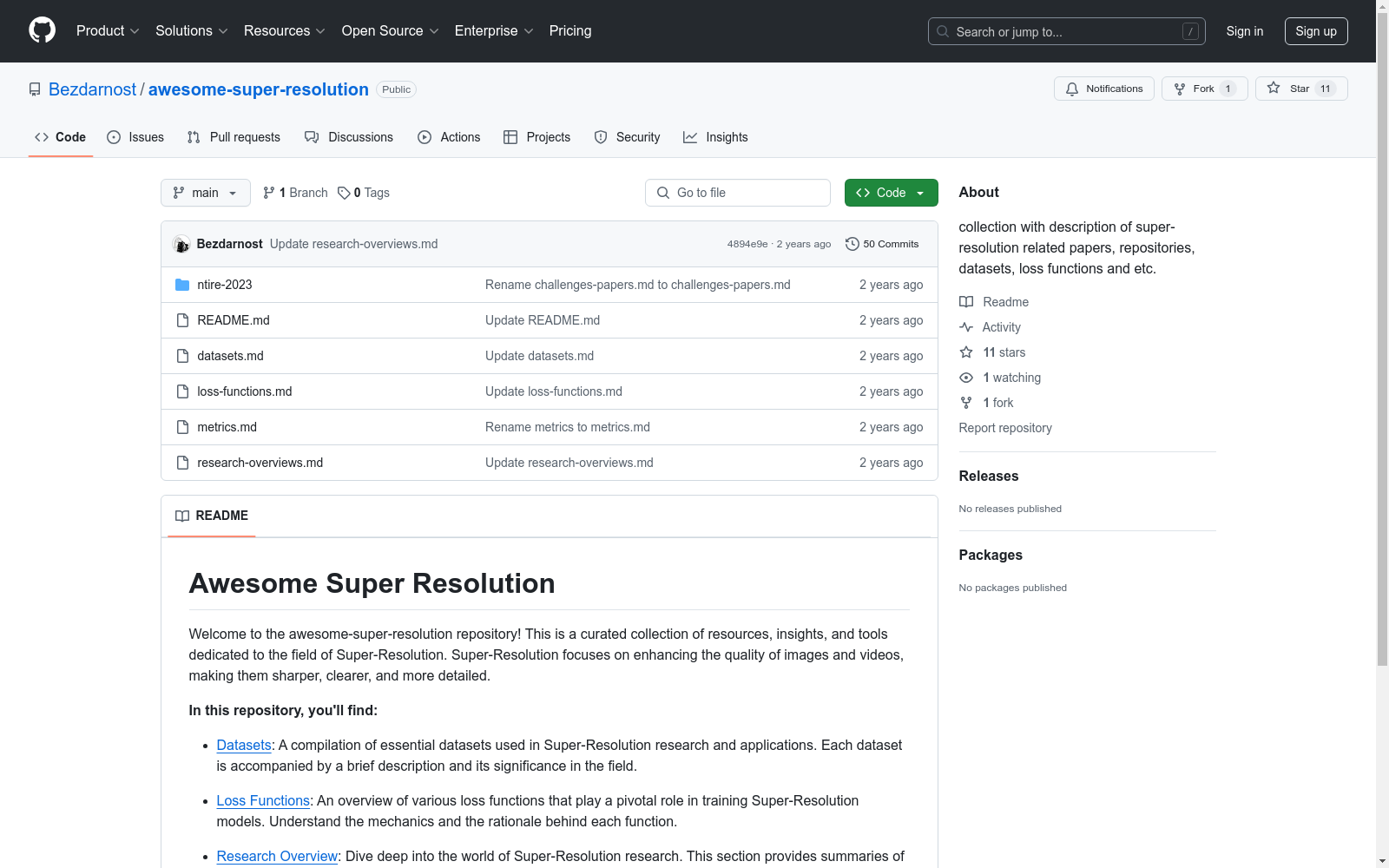The width and height of the screenshot is (1389, 868).
Task: Click the Go to file input field
Action: tap(738, 193)
